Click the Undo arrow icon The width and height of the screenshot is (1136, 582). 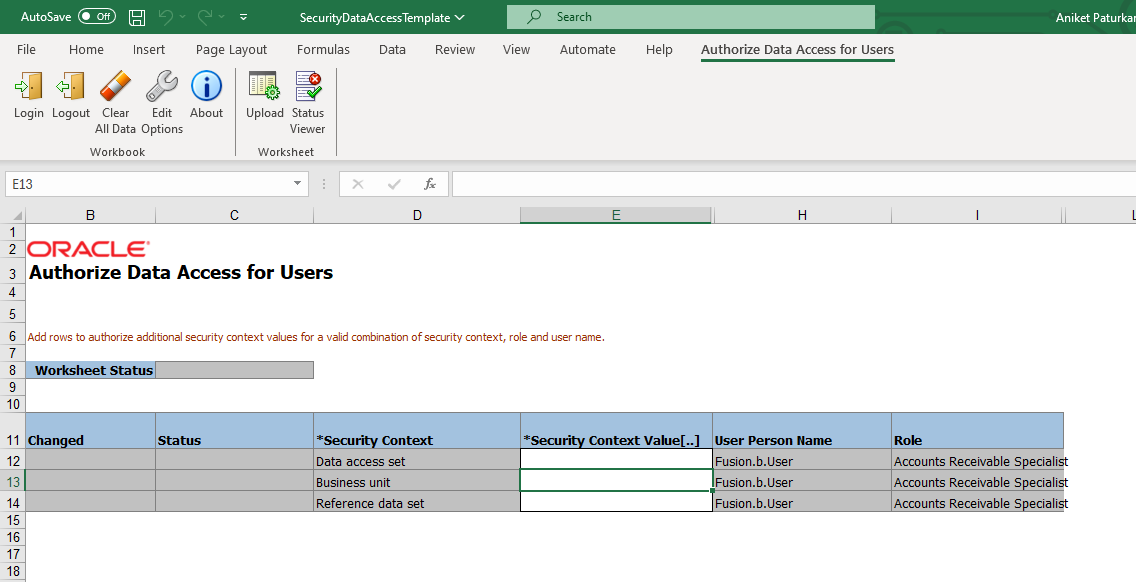(x=167, y=17)
